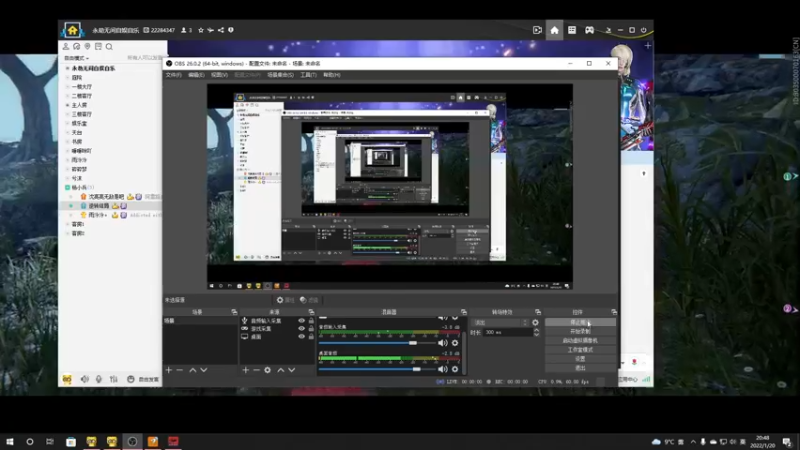
Task: Move source down in Sources panel
Action: 291,370
